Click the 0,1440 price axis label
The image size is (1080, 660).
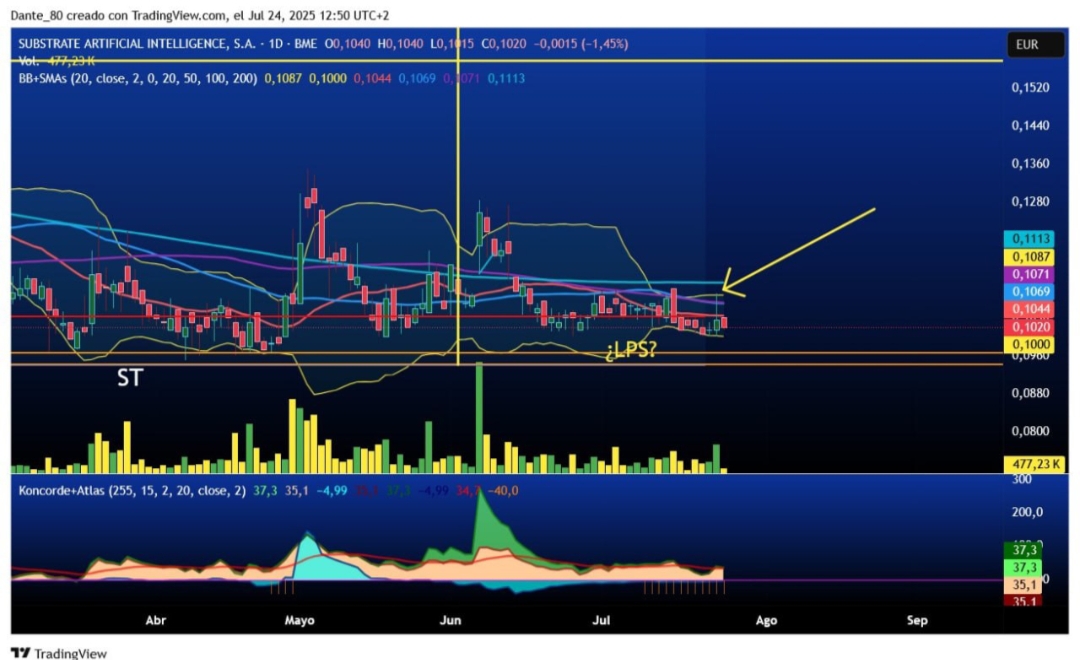tap(1030, 125)
